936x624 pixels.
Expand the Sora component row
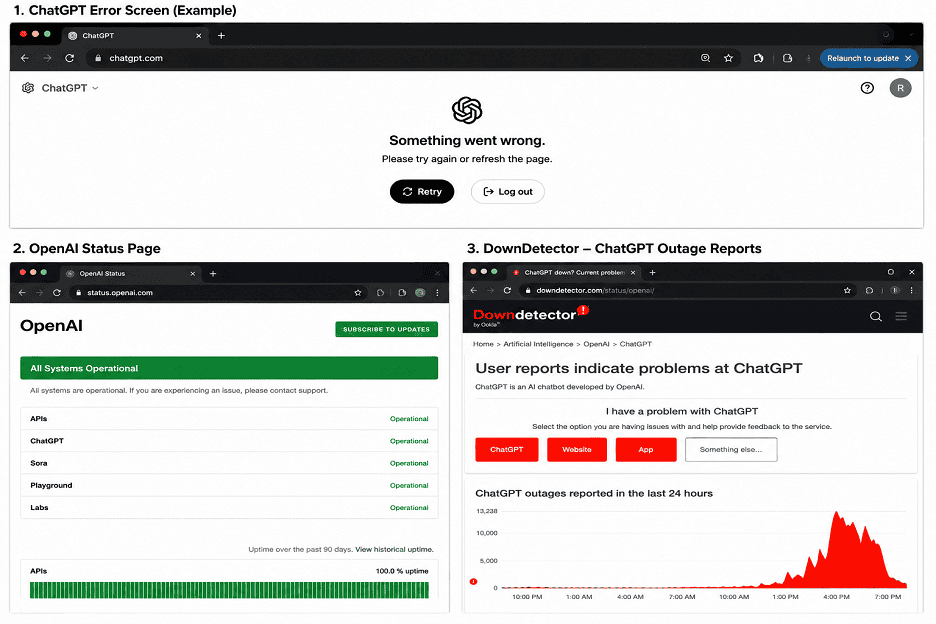tap(229, 463)
